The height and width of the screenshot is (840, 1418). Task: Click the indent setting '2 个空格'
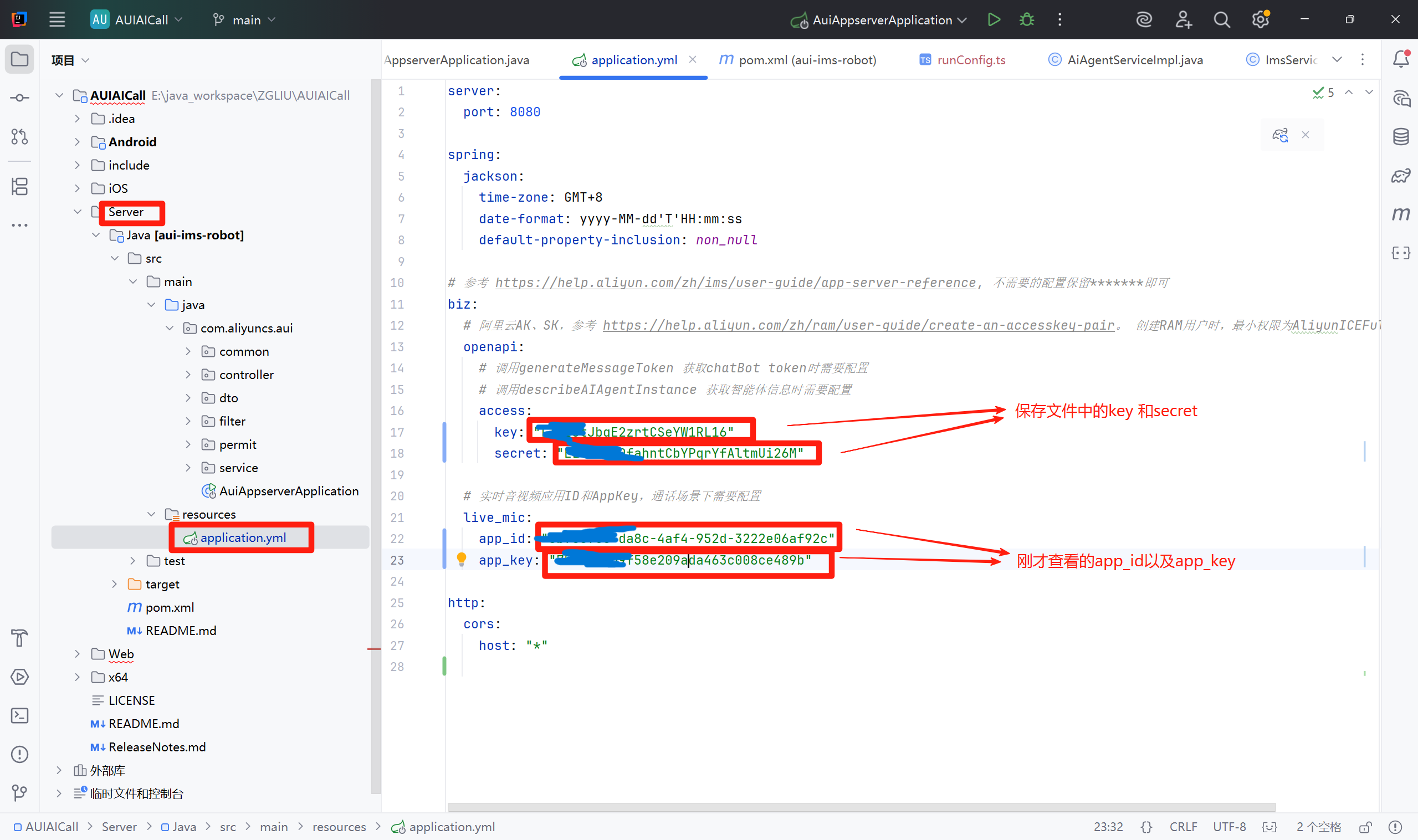click(x=1318, y=827)
